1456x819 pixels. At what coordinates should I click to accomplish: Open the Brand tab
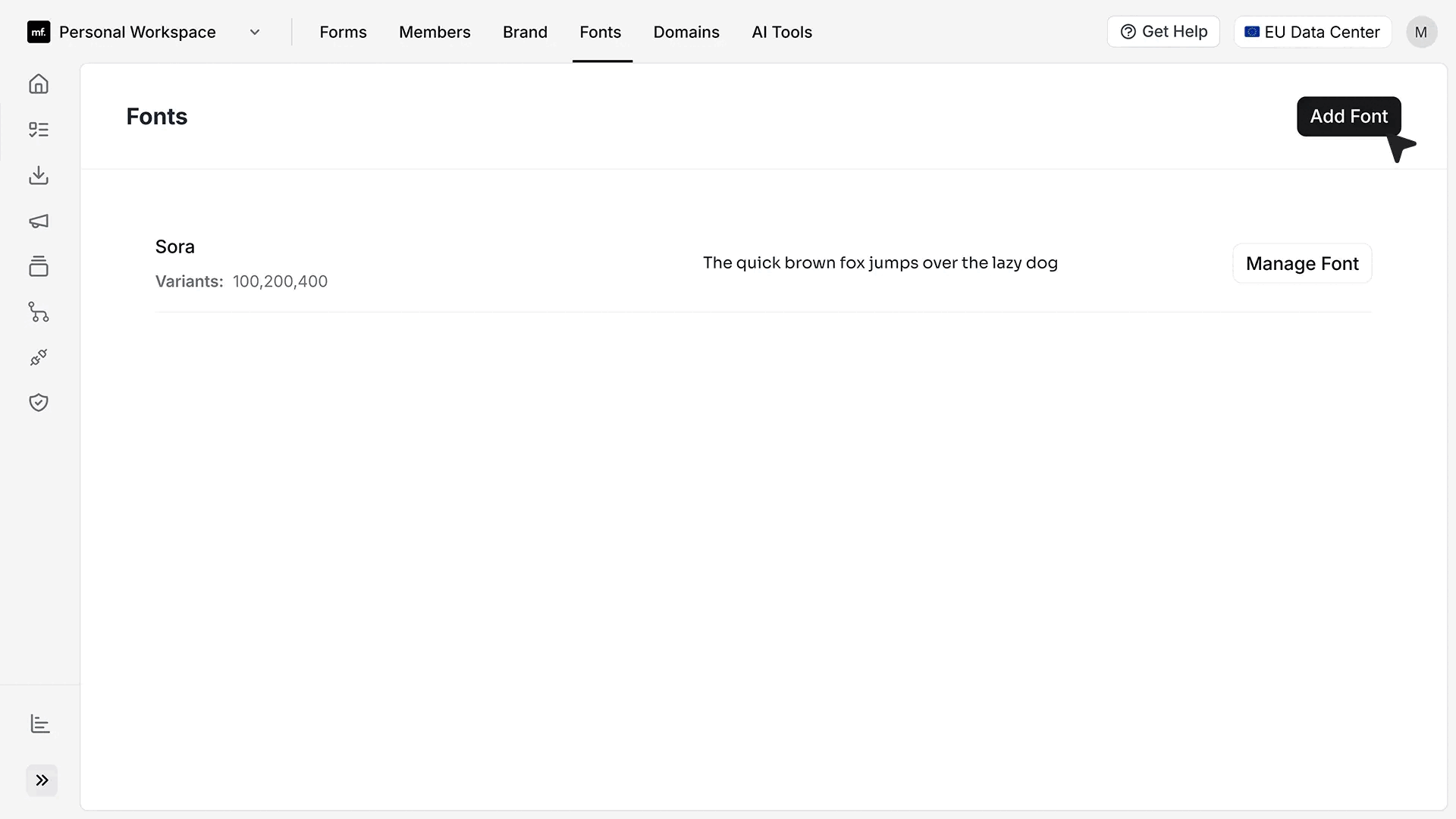coord(525,32)
